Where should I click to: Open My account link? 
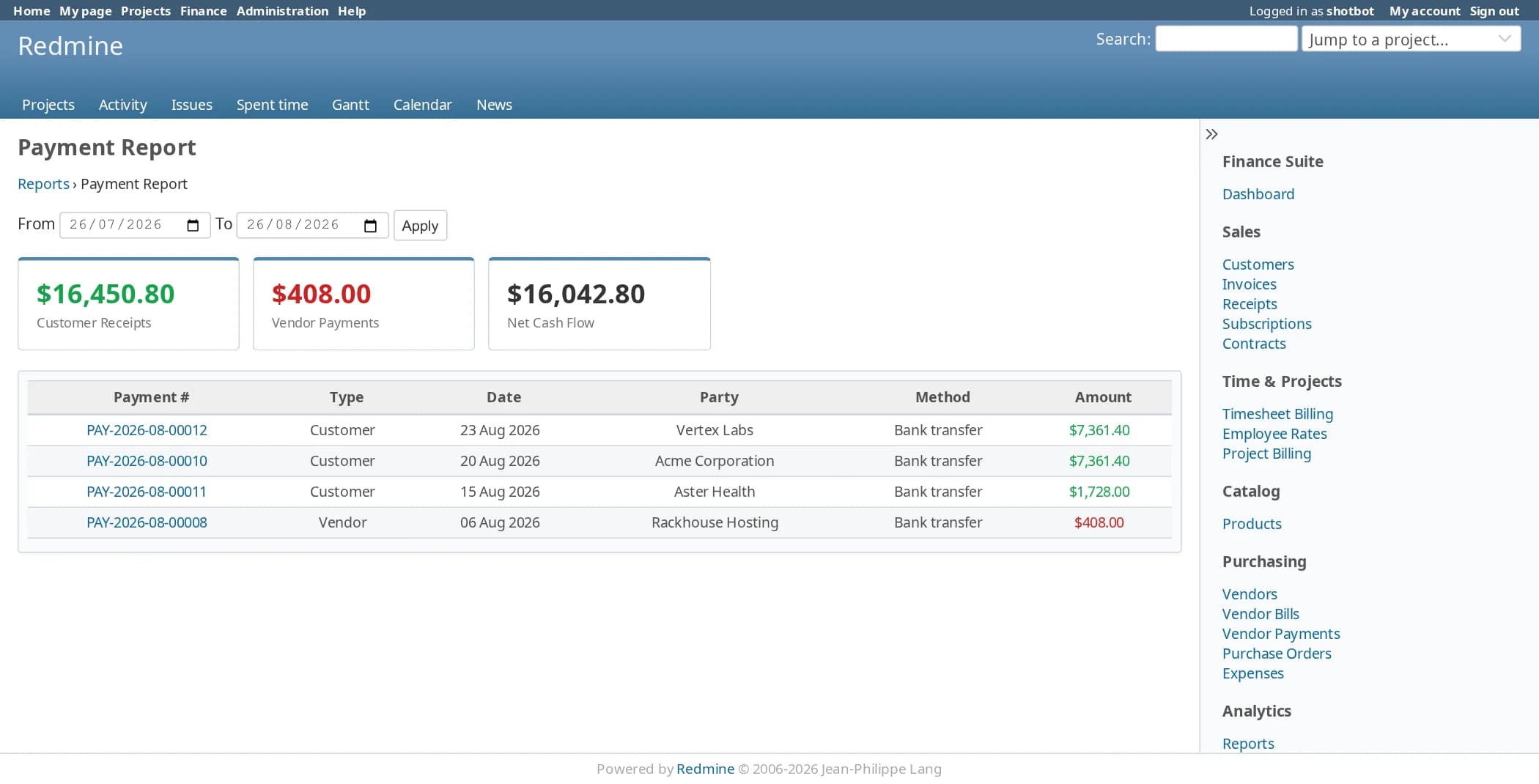pos(1425,11)
